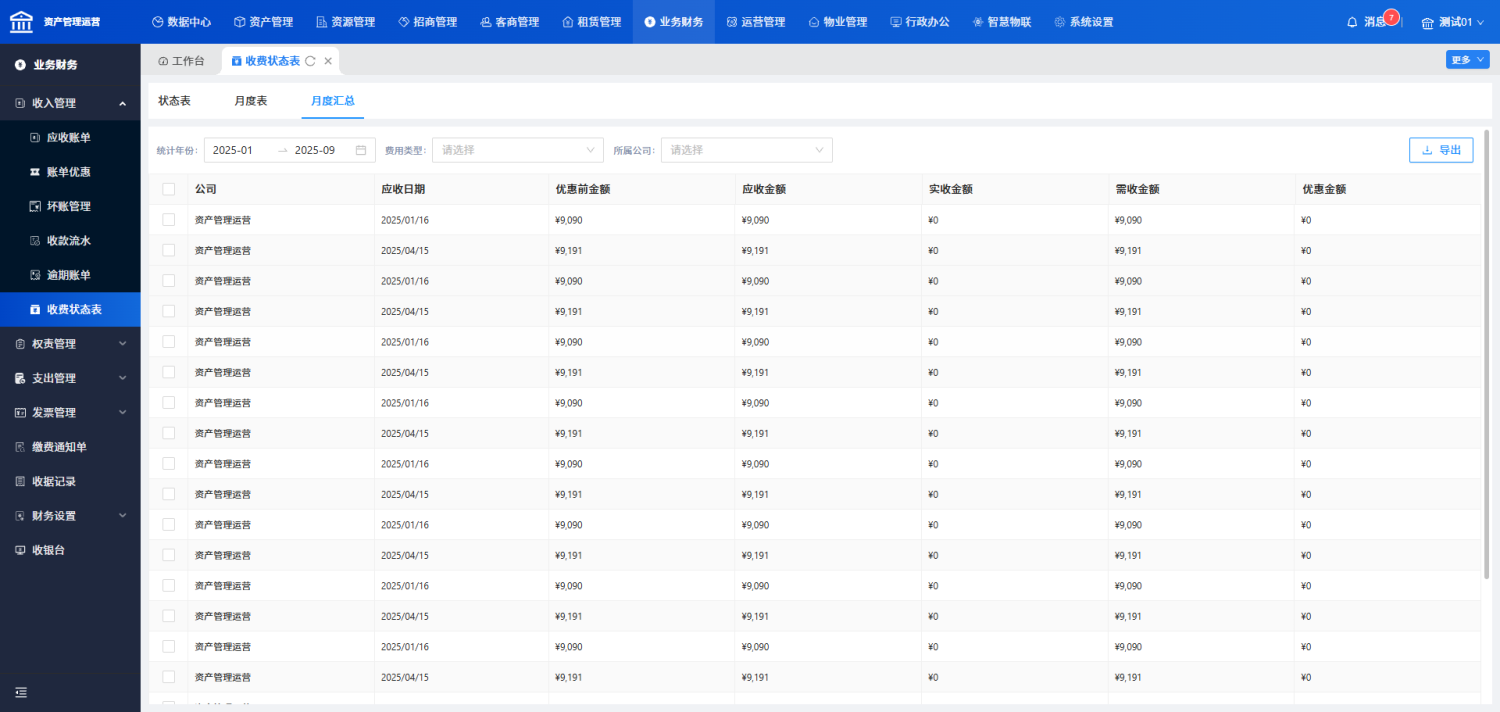1500x712 pixels.
Task: Check the third table row checkbox
Action: (x=168, y=281)
